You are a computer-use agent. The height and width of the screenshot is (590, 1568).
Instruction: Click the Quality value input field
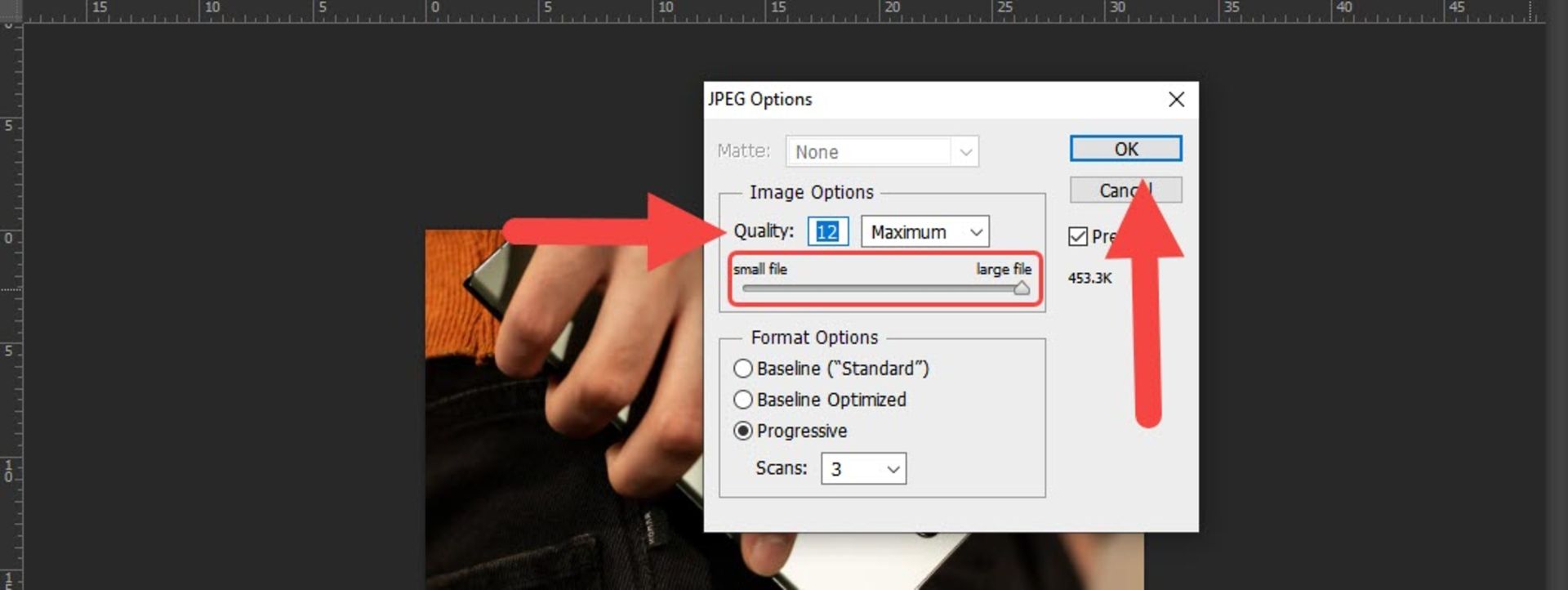point(827,232)
